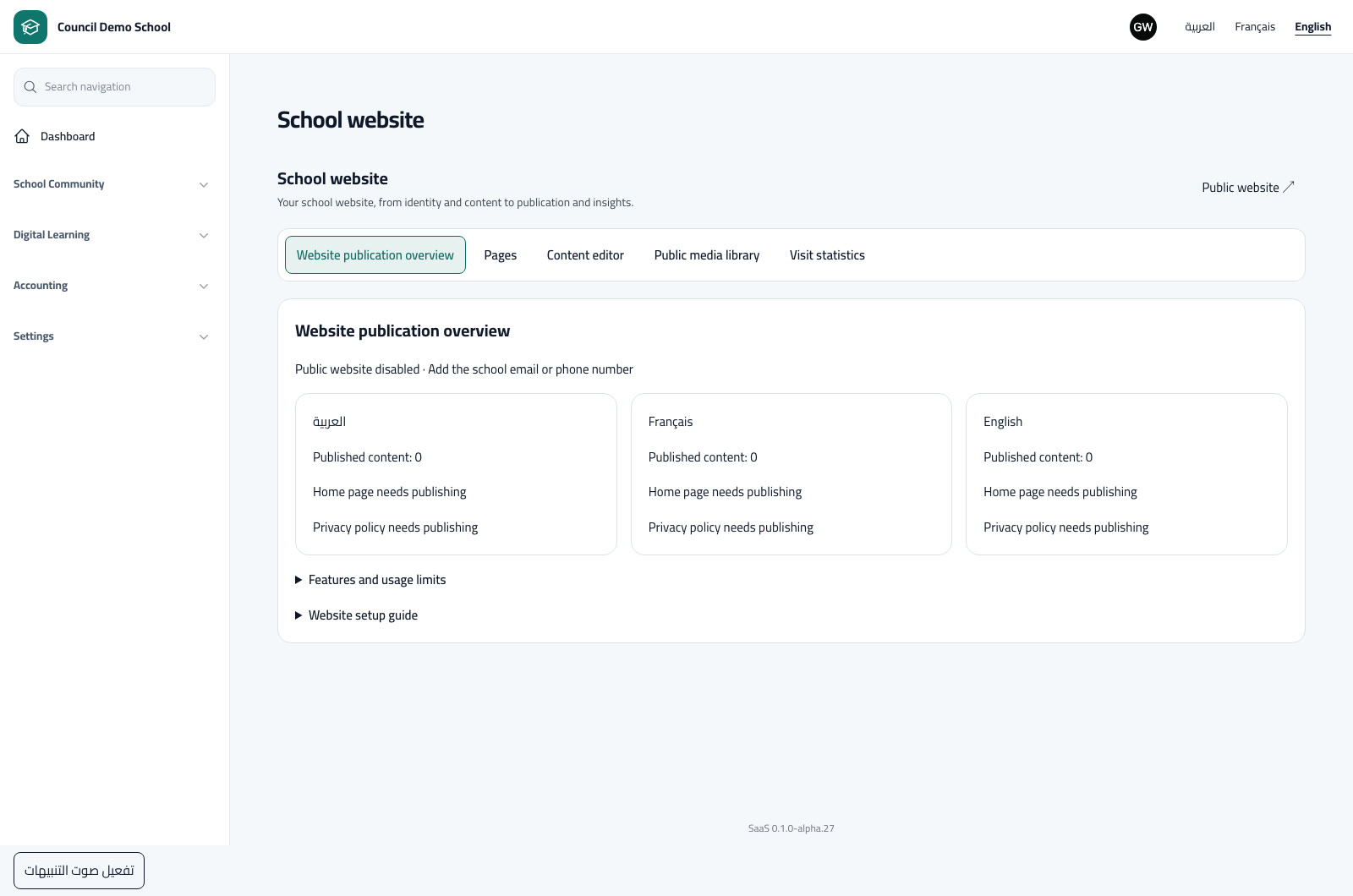Click Home page needs publishing in Arabic card
Viewport: 1353px width, 896px height.
tap(390, 492)
